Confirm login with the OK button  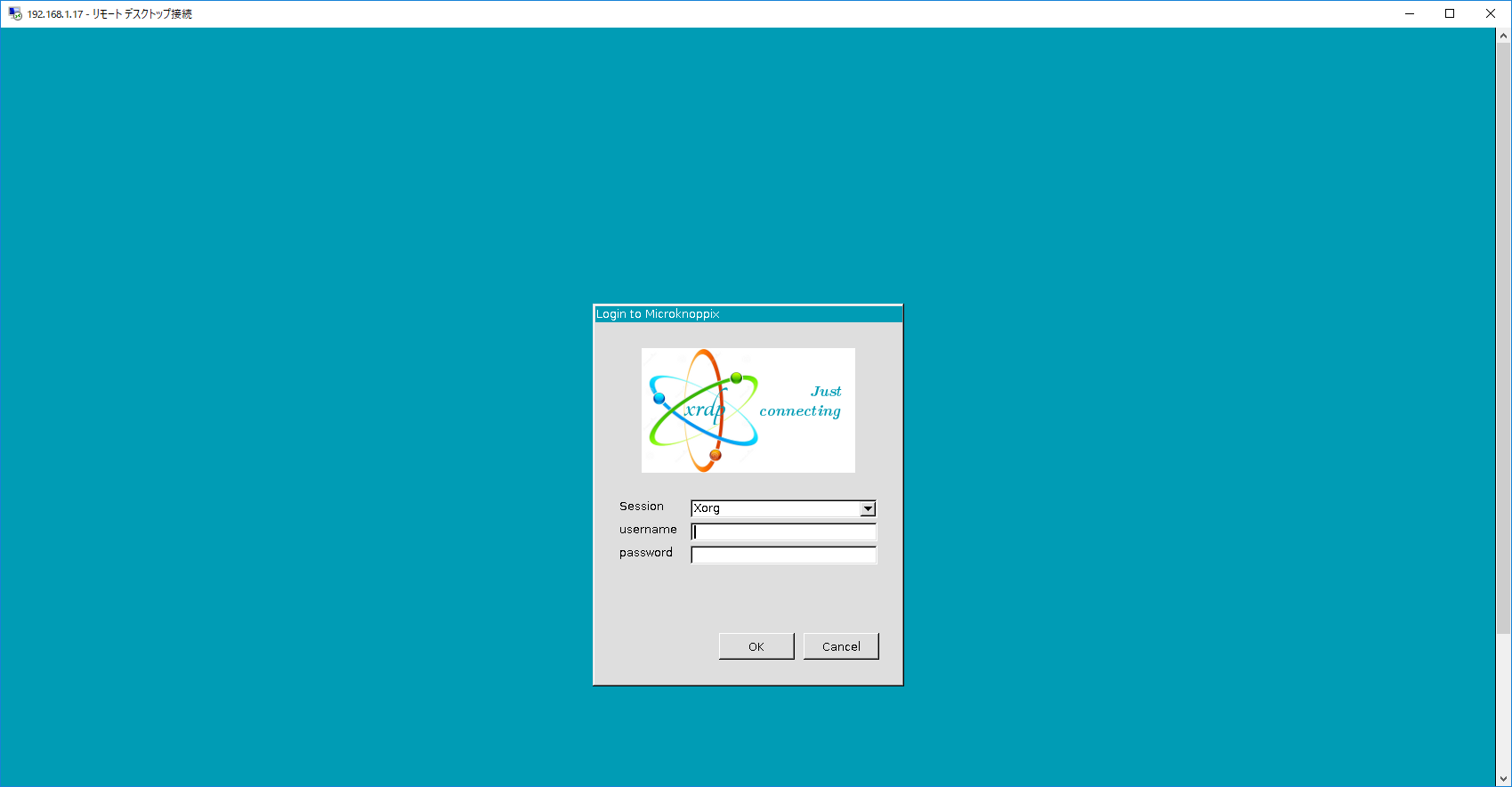pyautogui.click(x=756, y=646)
